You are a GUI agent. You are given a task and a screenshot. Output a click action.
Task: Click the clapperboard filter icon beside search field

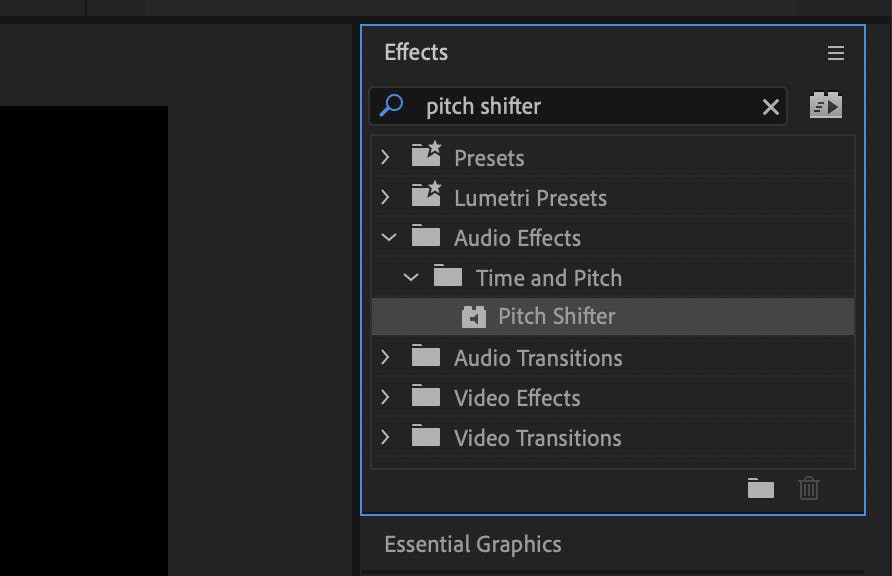825,105
